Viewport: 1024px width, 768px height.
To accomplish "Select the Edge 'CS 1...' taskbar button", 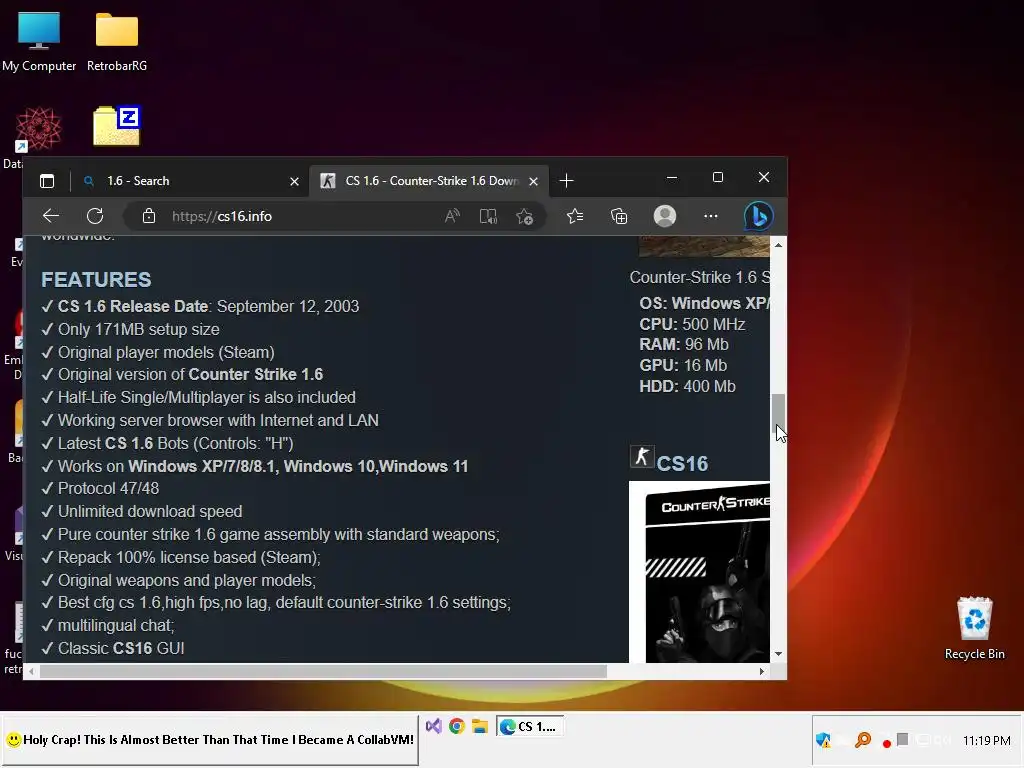I will tap(530, 726).
